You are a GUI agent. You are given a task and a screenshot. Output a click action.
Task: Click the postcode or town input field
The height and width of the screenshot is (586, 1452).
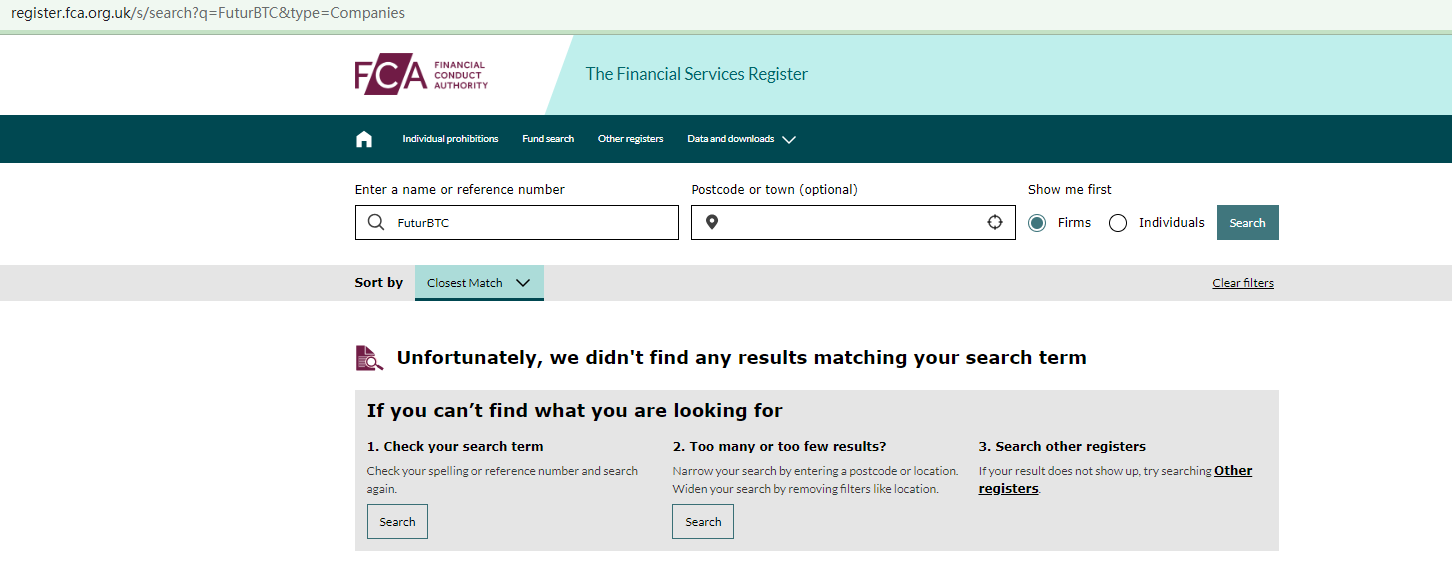[x=850, y=223]
